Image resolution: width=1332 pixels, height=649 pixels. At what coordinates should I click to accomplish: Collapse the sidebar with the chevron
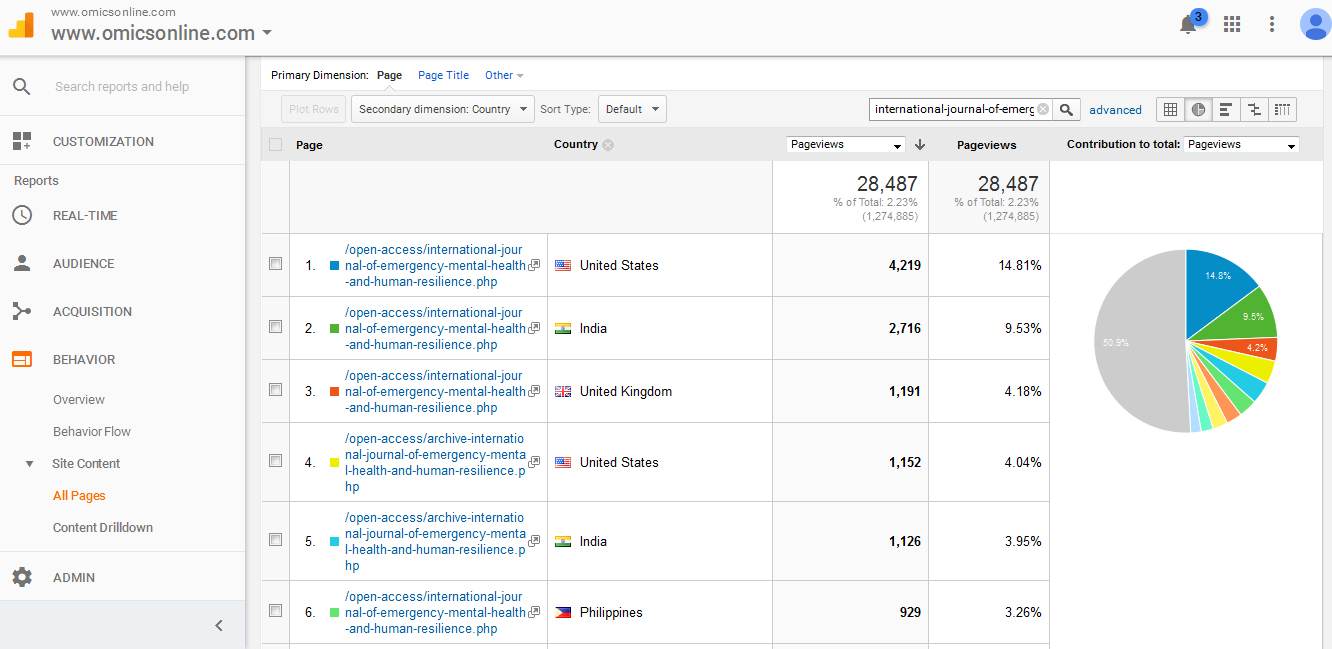(x=219, y=626)
